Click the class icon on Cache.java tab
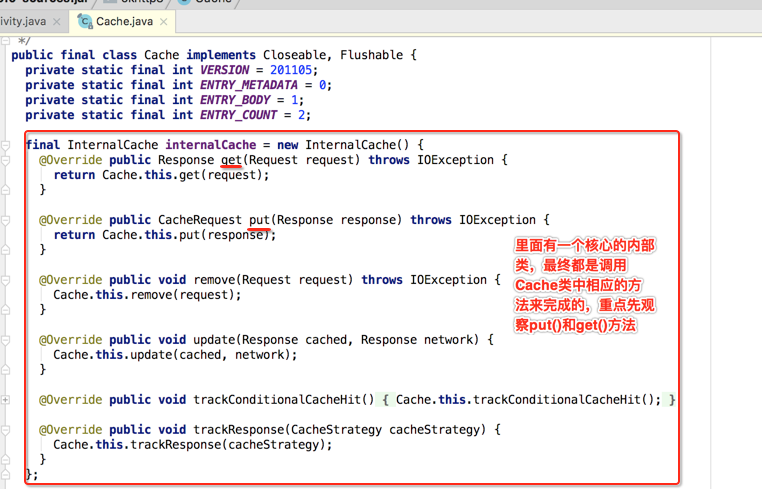Screen dimensions: 762x489 [x=85, y=21]
